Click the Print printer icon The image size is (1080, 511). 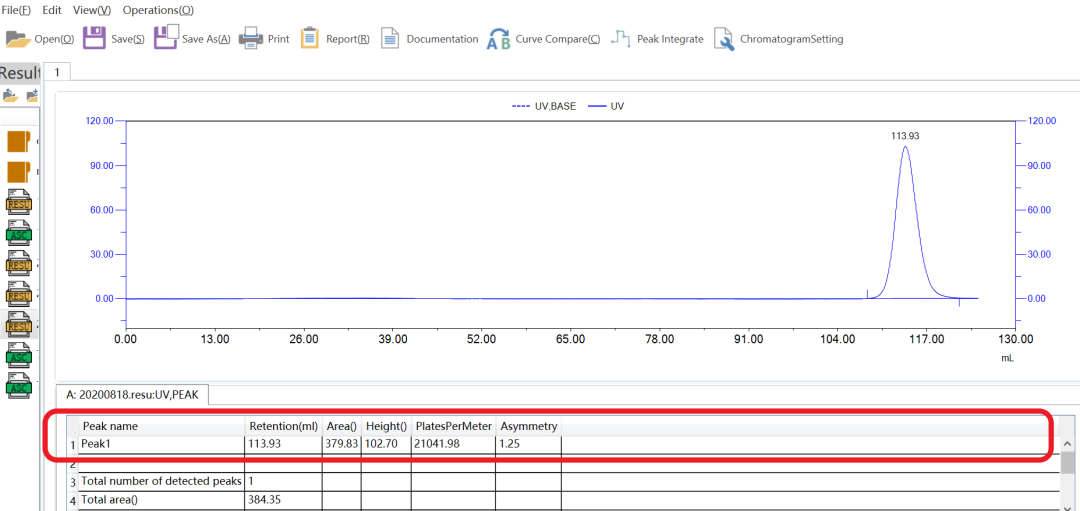coord(250,39)
